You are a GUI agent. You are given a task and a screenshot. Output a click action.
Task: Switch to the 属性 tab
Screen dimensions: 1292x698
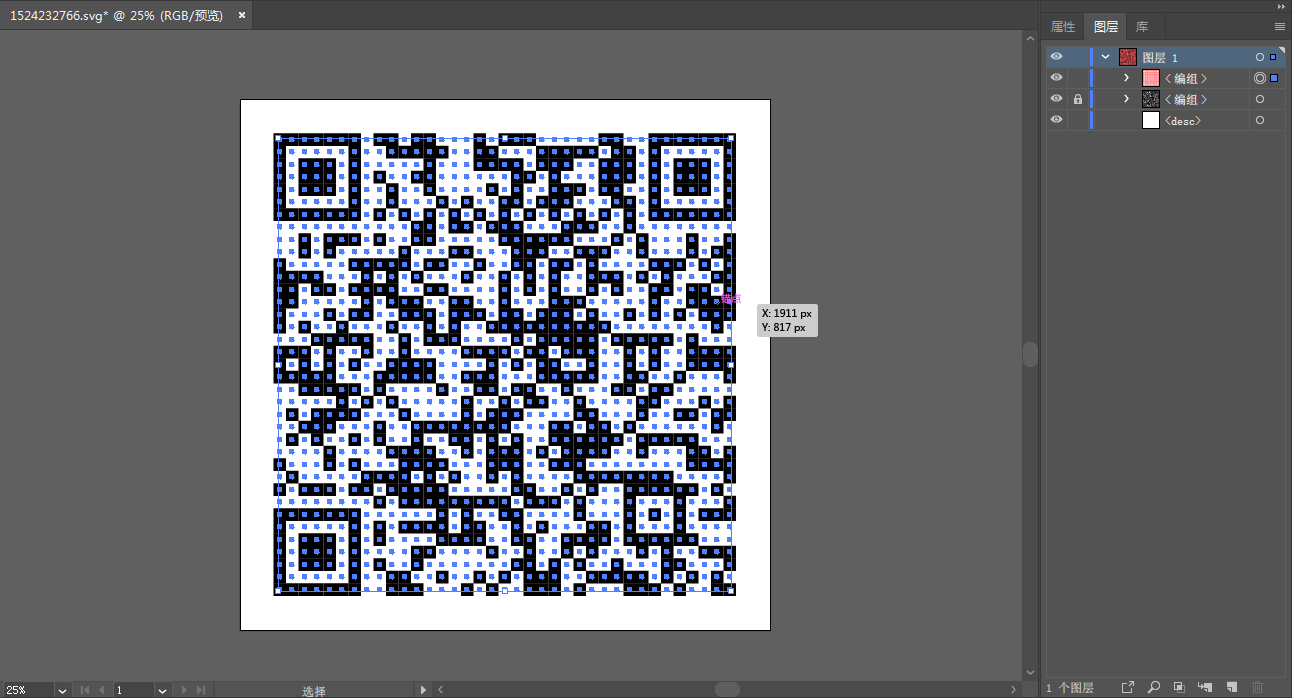point(1064,27)
